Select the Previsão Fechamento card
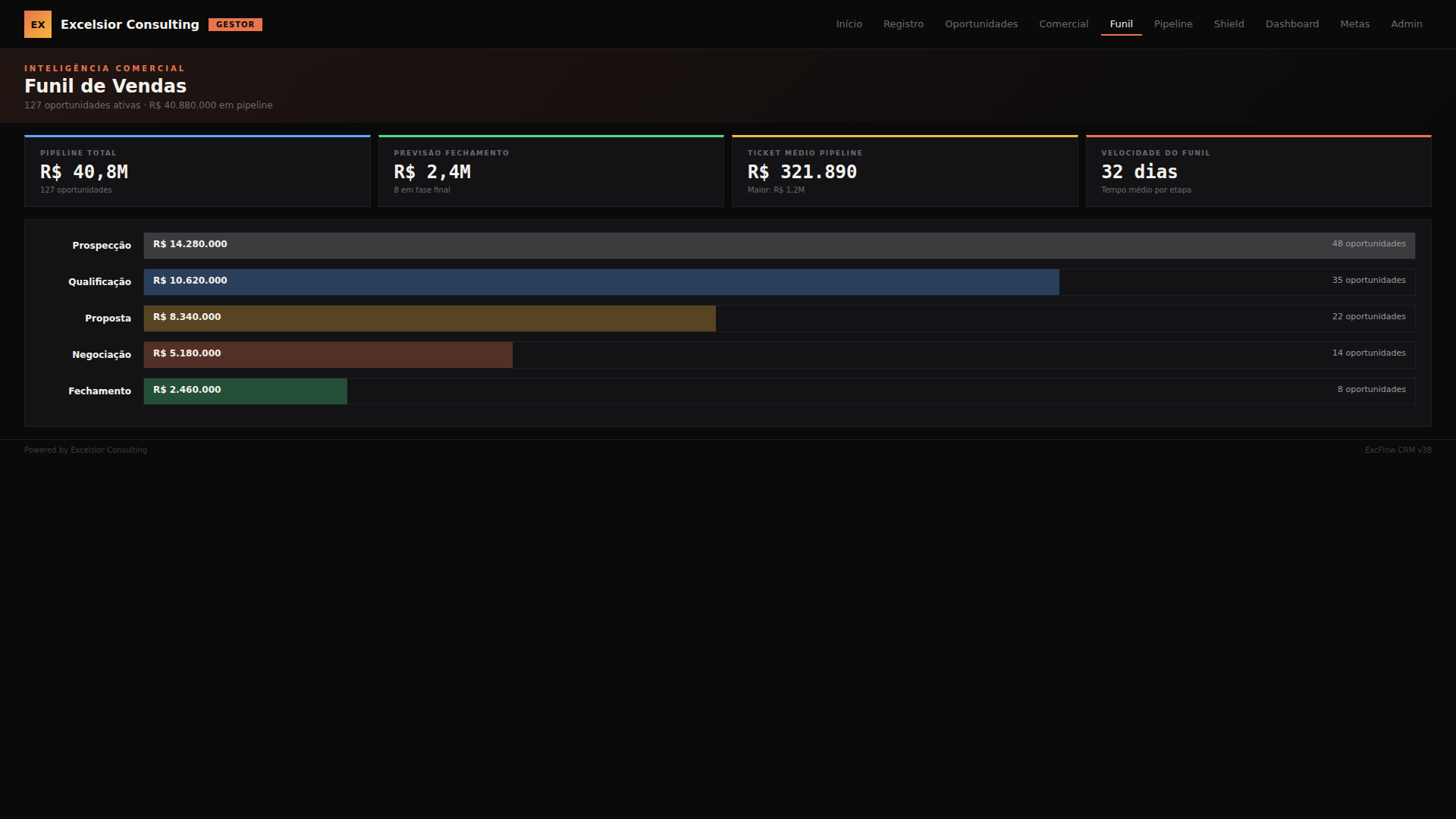Image resolution: width=1456 pixels, height=819 pixels. 551,171
